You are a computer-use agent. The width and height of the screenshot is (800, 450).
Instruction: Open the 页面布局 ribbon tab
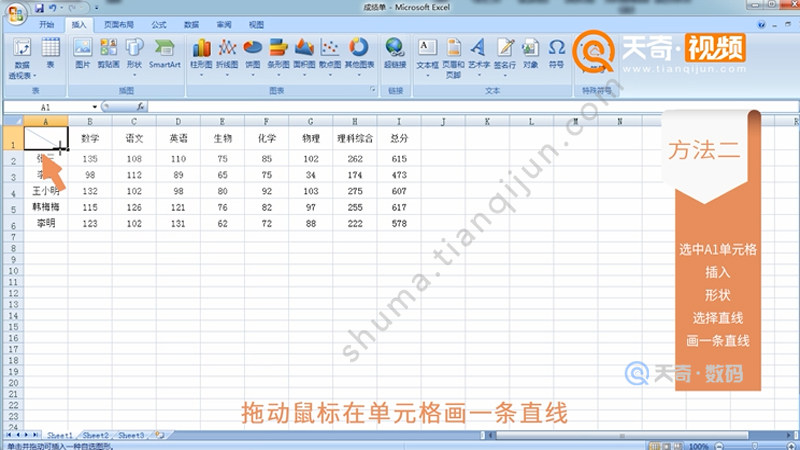(119, 24)
